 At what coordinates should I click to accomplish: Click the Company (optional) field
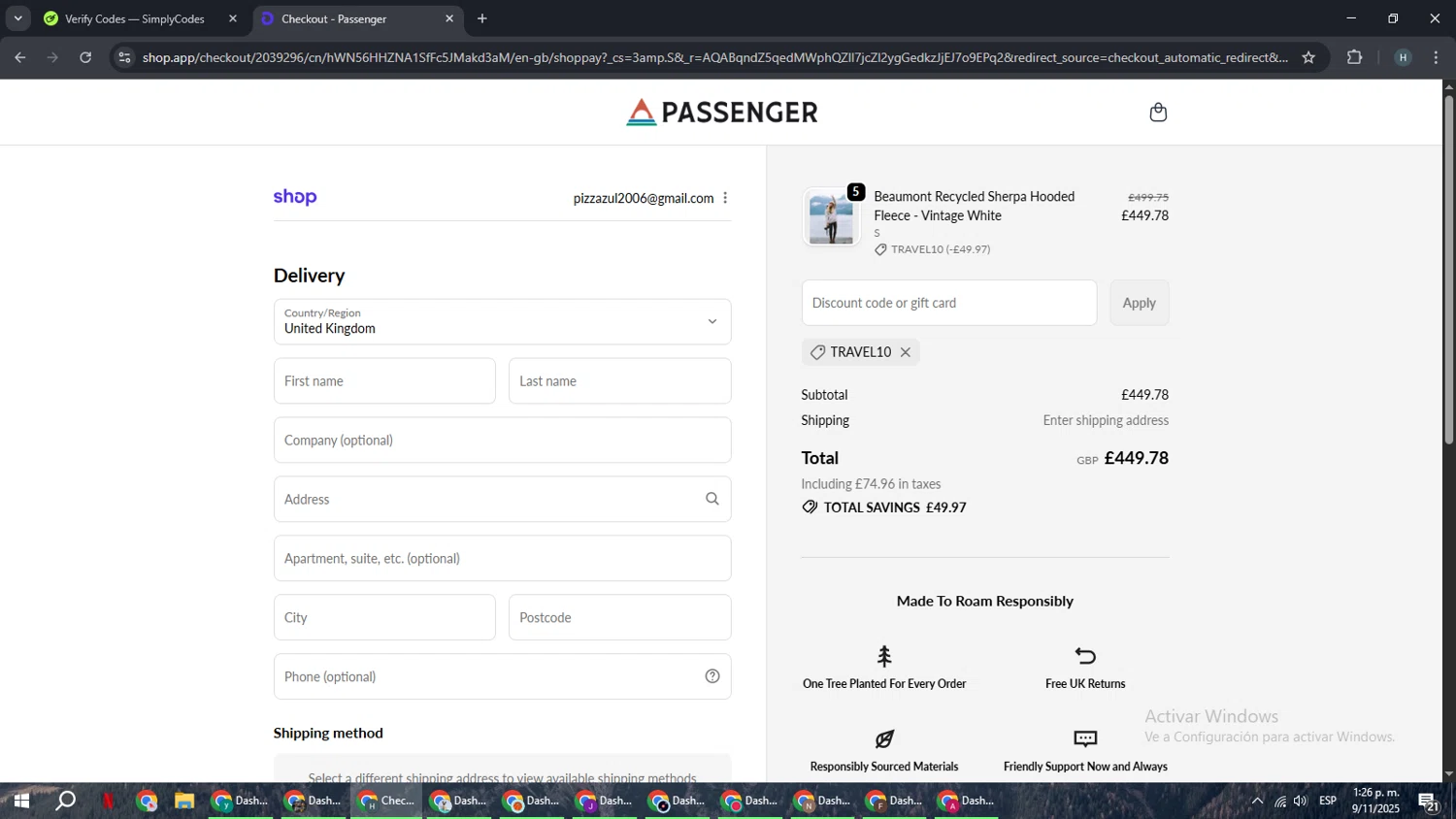coord(502,441)
